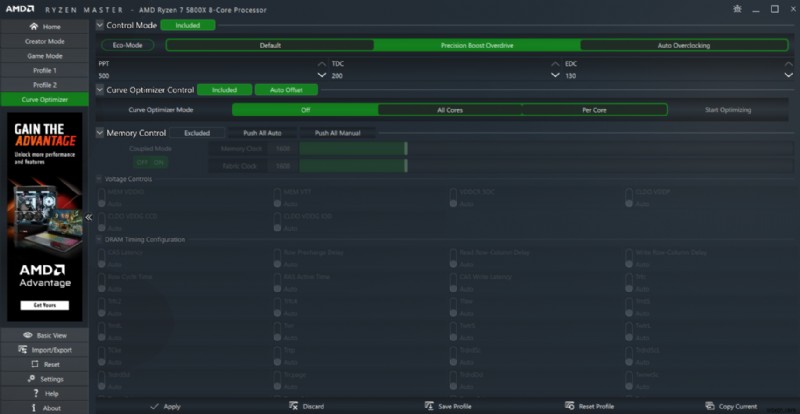Open the bug-shaped settings icon in title bar
The image size is (800, 414).
pyautogui.click(x=737, y=9)
